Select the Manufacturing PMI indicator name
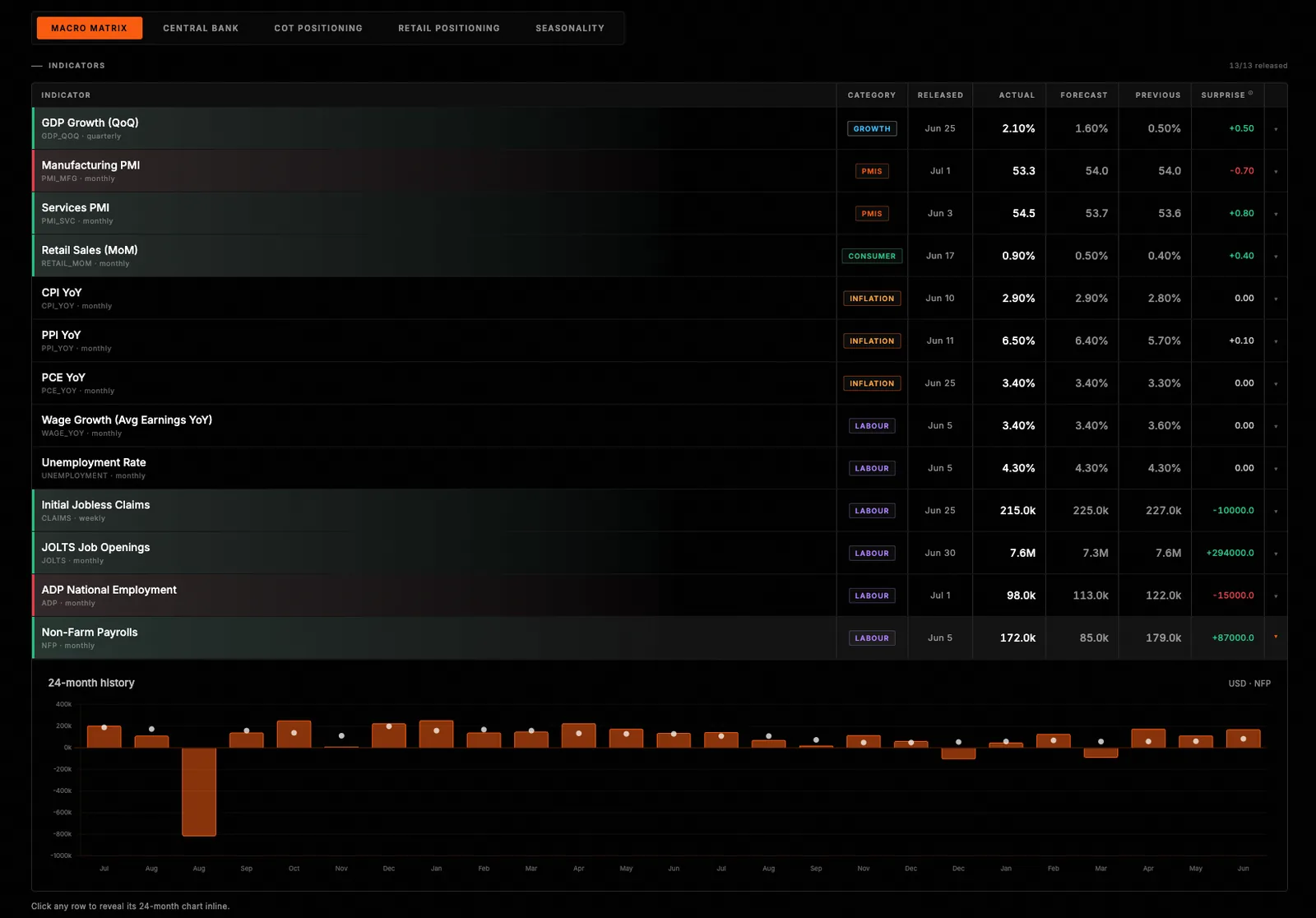The width and height of the screenshot is (1316, 918). (90, 165)
